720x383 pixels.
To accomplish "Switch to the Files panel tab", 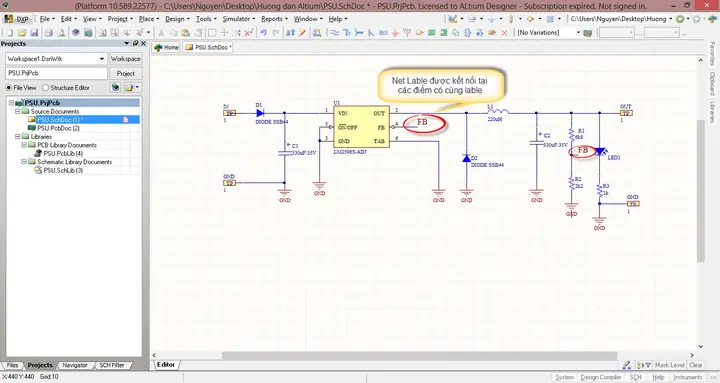I will tap(12, 366).
